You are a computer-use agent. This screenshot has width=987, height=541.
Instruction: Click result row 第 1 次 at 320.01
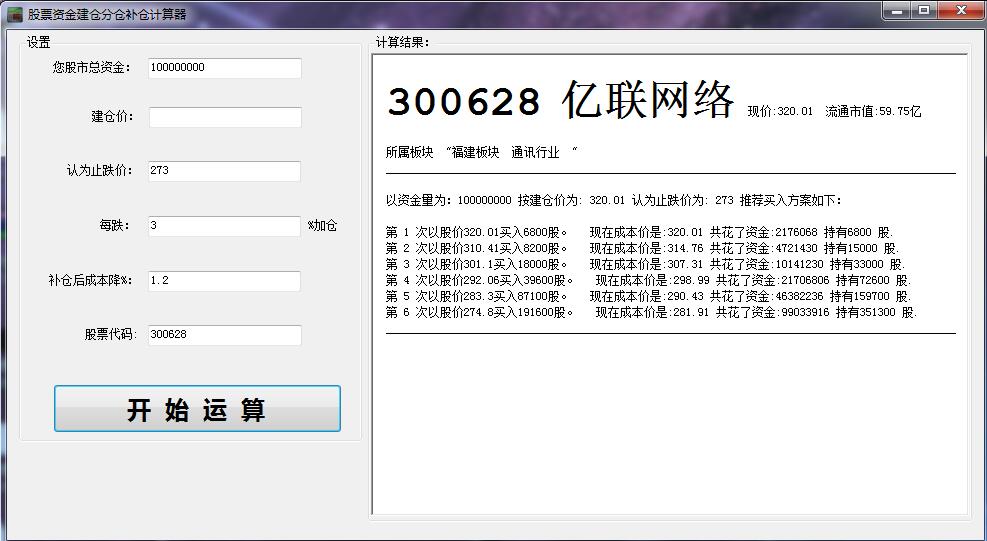pos(640,232)
